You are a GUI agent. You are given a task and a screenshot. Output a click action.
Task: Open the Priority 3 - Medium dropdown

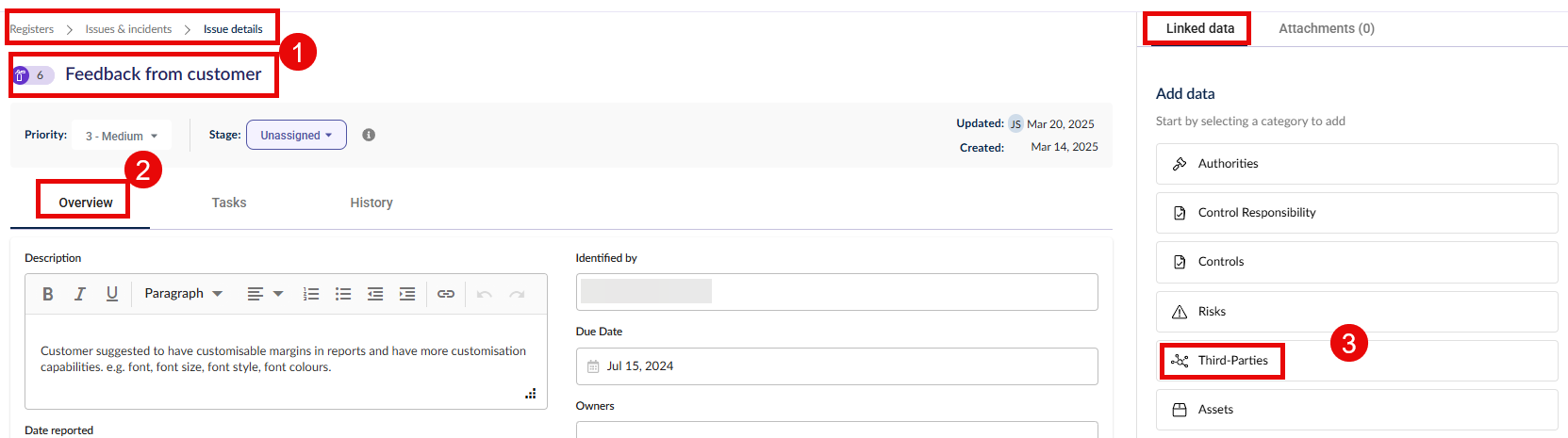click(x=123, y=136)
